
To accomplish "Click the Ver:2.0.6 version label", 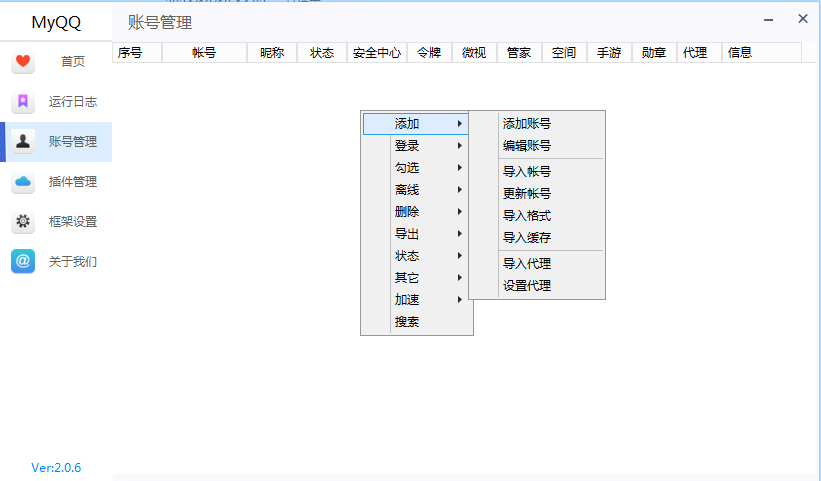I will click(56, 468).
